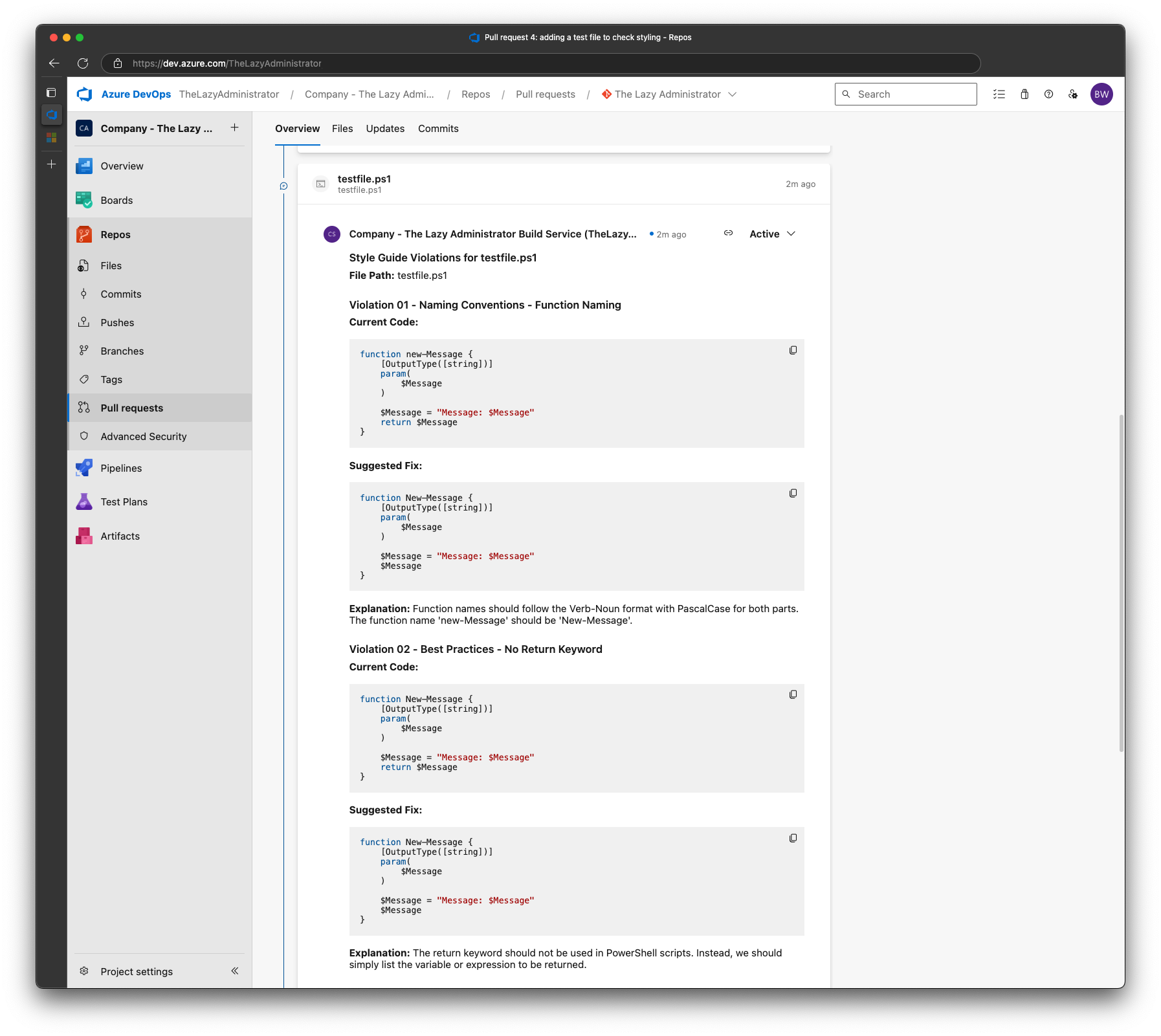
Task: Click the Pull requests breadcrumb link
Action: pyautogui.click(x=546, y=94)
